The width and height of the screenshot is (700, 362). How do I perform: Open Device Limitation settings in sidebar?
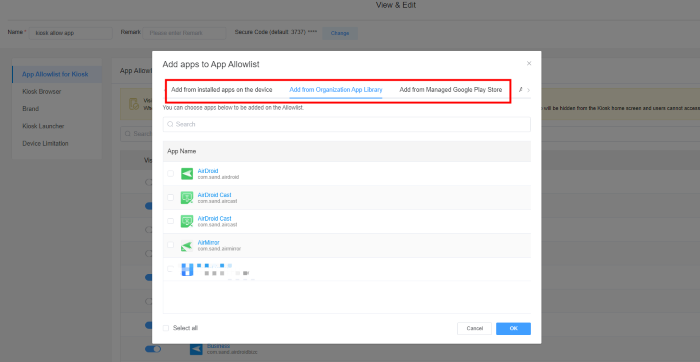[x=45, y=143]
